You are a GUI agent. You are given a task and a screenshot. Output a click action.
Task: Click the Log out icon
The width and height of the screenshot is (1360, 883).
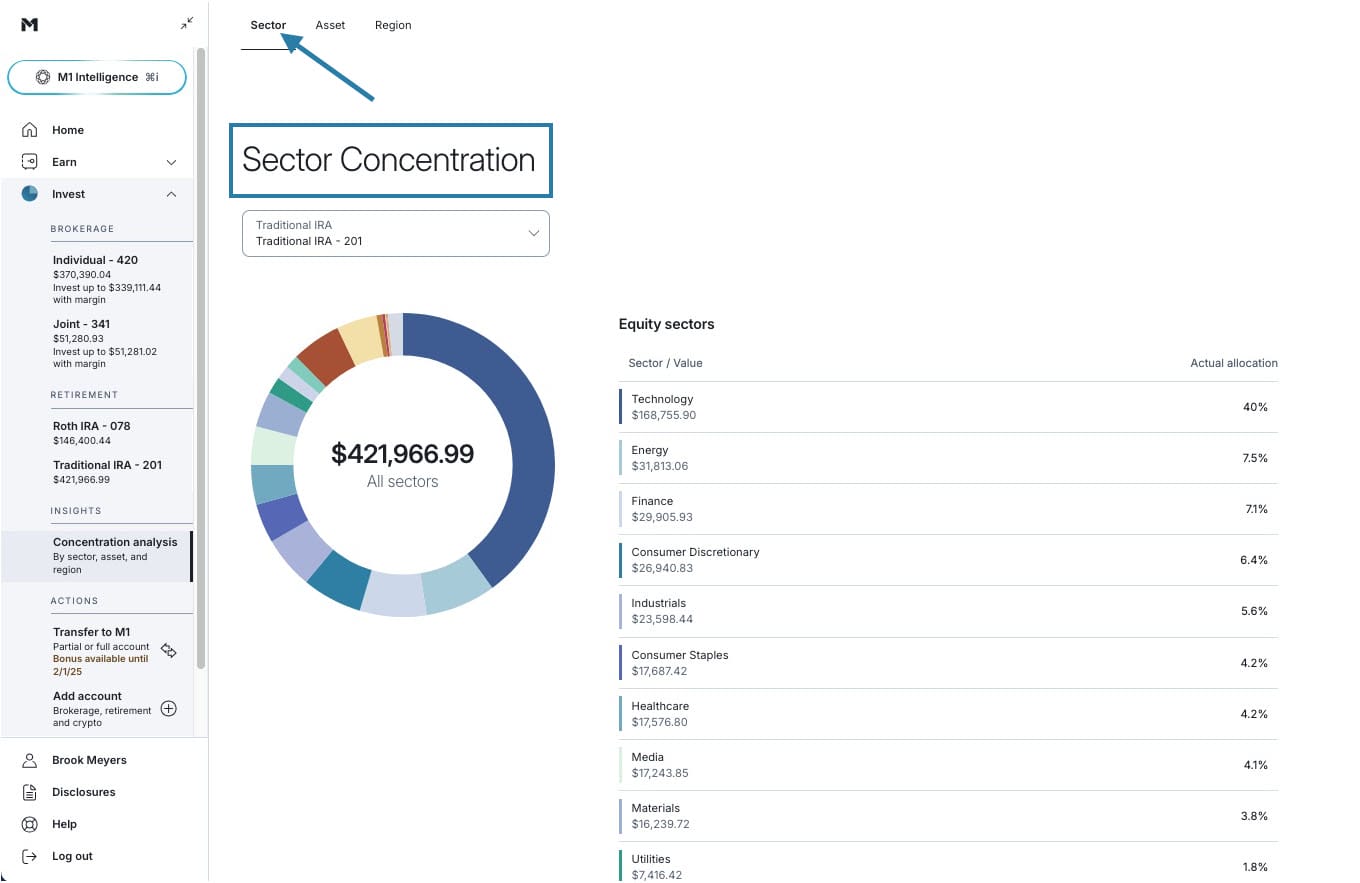click(30, 856)
